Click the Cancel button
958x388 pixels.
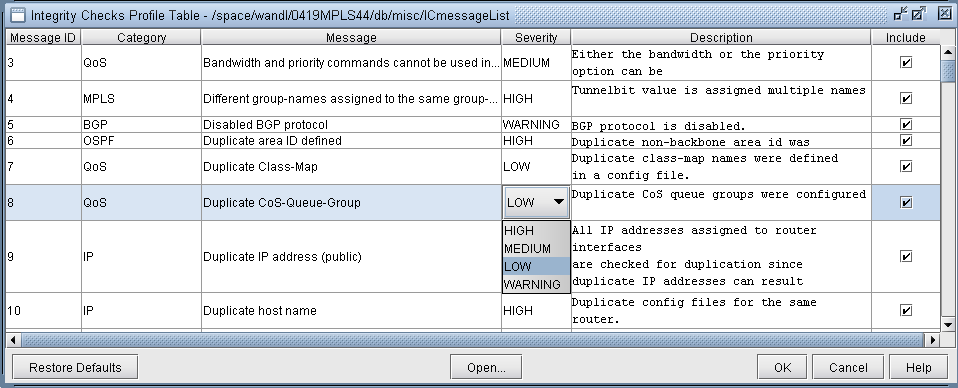pyautogui.click(x=848, y=367)
